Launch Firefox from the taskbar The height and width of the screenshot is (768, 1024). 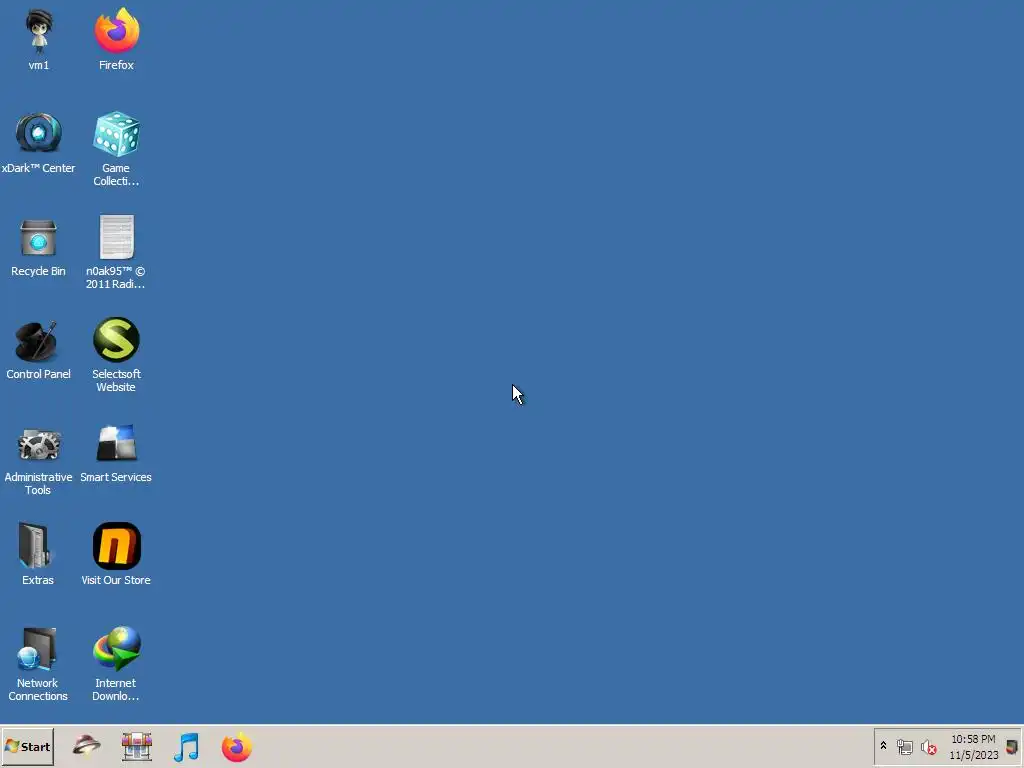[236, 747]
